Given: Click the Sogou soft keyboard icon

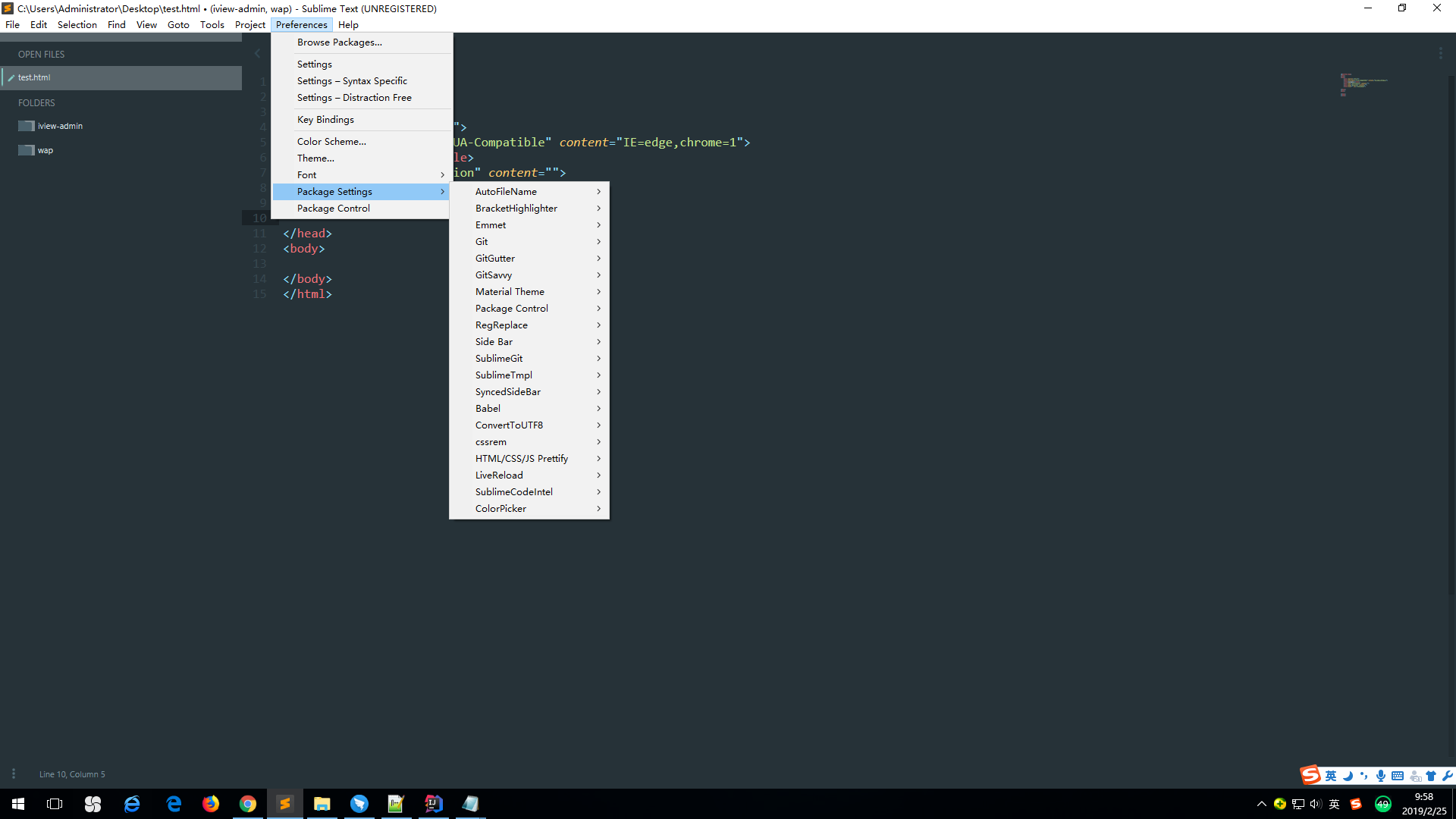Looking at the screenshot, I should pyautogui.click(x=1398, y=776).
